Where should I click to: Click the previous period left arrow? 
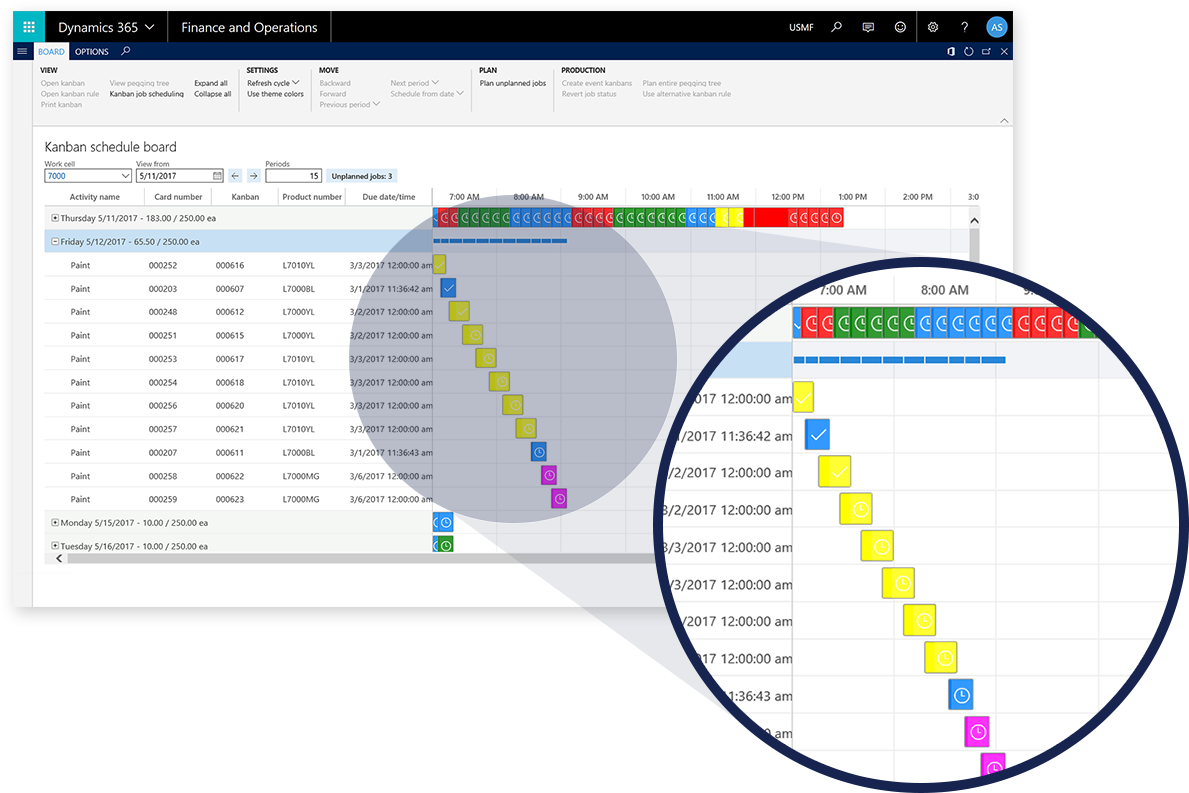[235, 176]
